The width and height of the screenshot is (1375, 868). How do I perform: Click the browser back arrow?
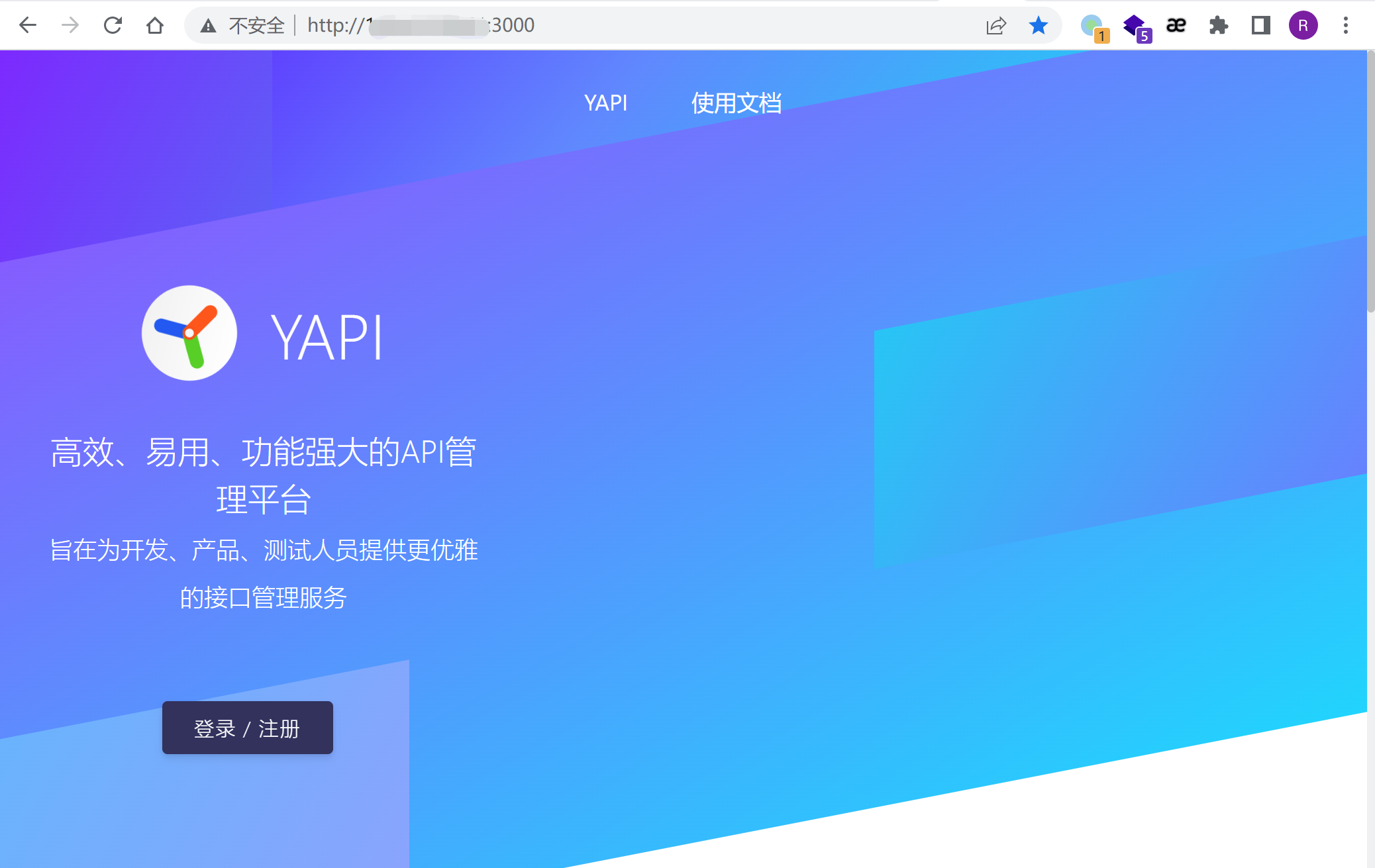pos(28,25)
